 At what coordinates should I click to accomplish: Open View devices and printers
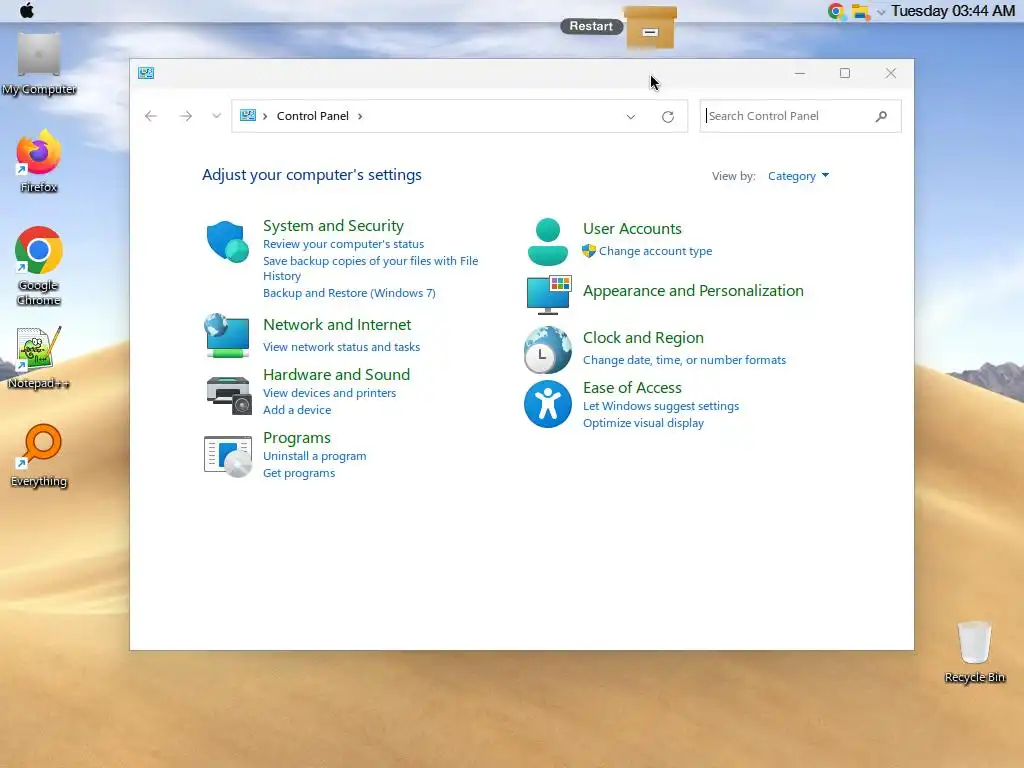tap(329, 392)
